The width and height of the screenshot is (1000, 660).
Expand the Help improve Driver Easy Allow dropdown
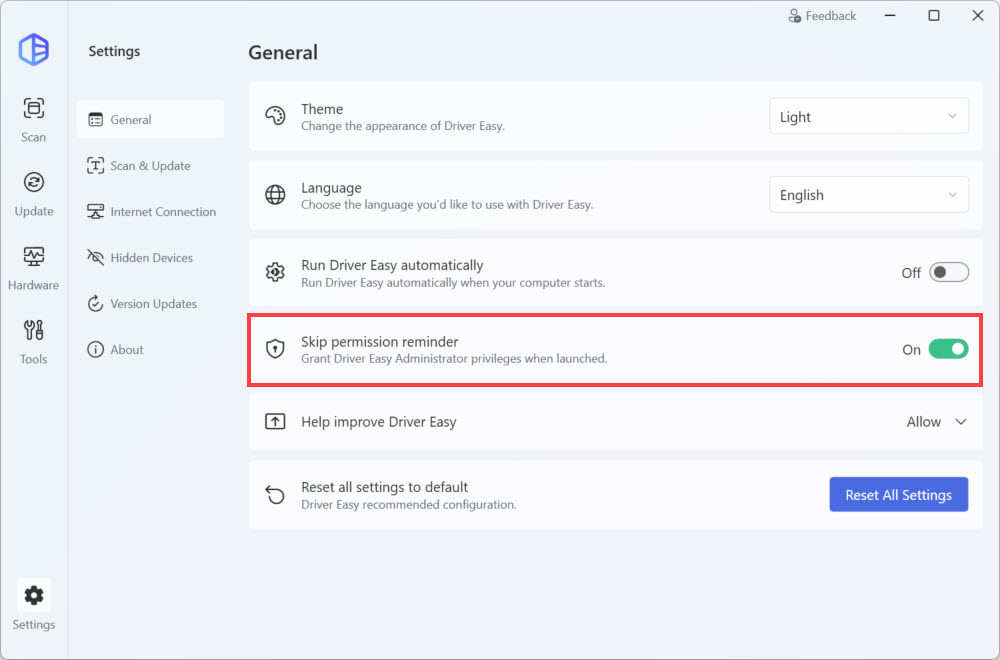pos(937,422)
